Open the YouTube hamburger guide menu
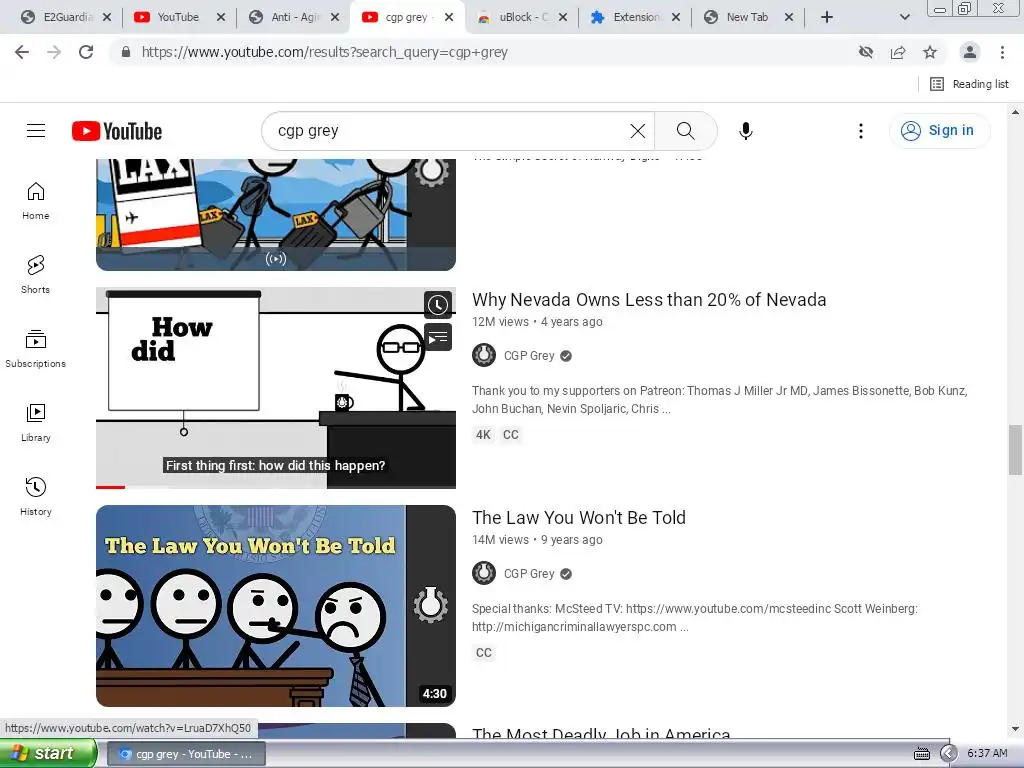This screenshot has width=1024, height=768. click(x=36, y=131)
